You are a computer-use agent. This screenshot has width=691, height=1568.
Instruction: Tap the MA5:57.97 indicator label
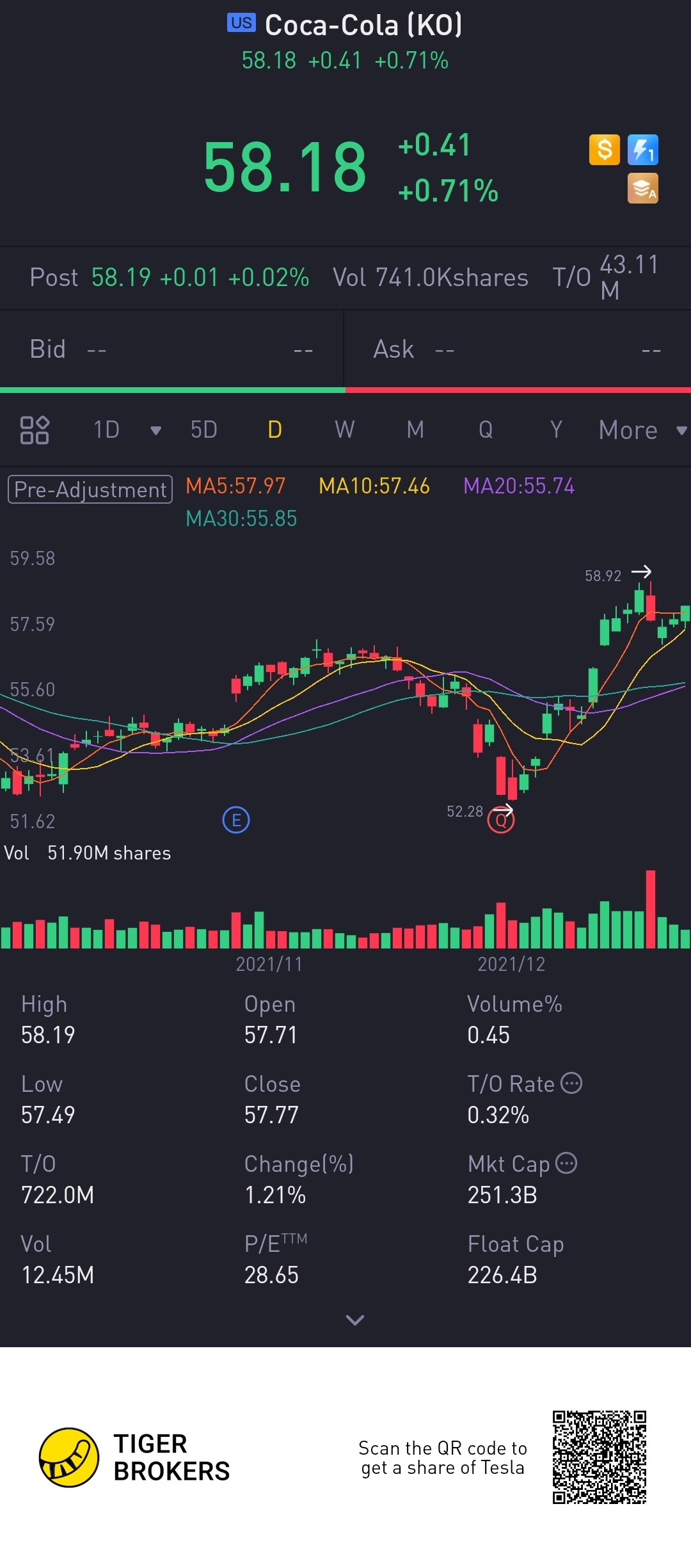coord(235,486)
